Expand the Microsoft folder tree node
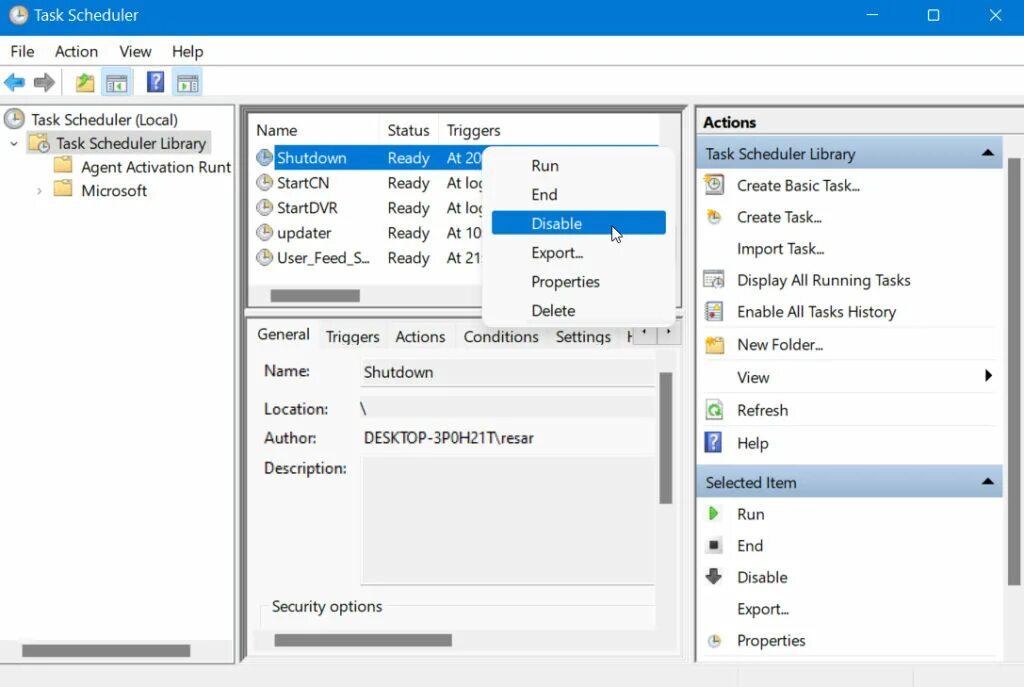 (x=39, y=191)
